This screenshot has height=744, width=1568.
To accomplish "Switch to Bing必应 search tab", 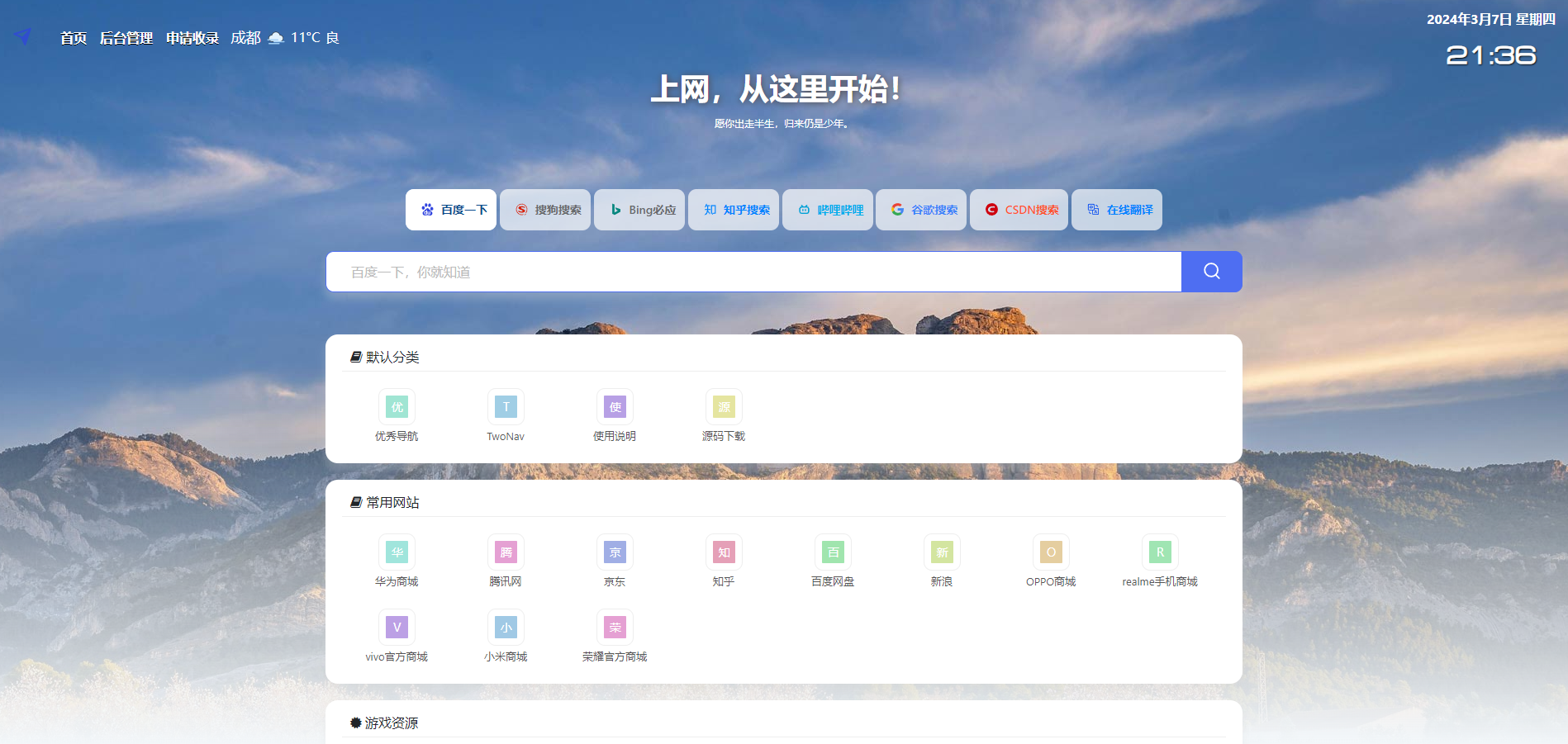I will click(x=639, y=210).
